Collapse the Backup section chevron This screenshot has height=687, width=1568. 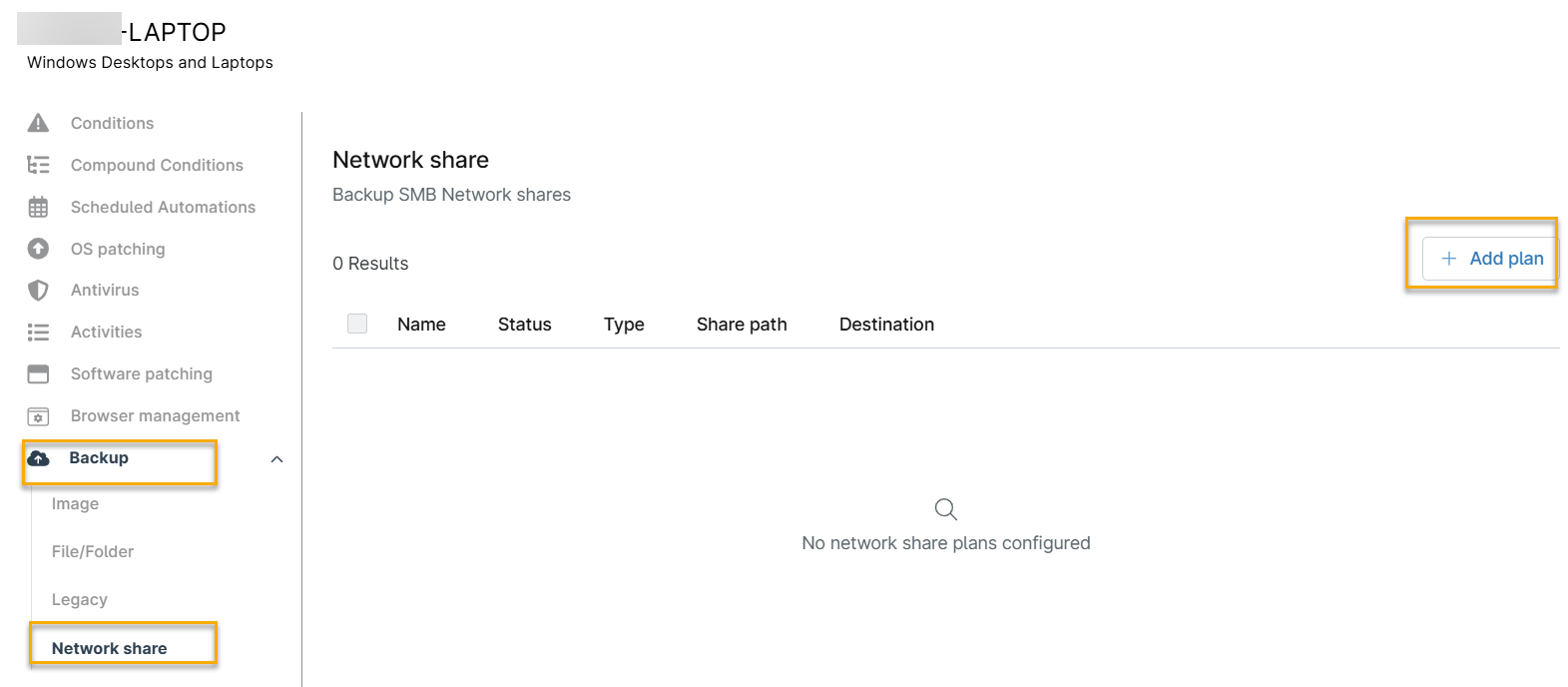click(x=277, y=459)
